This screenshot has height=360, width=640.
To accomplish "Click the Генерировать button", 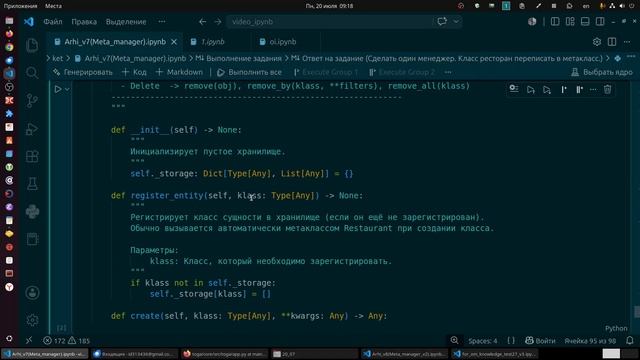I will point(83,72).
